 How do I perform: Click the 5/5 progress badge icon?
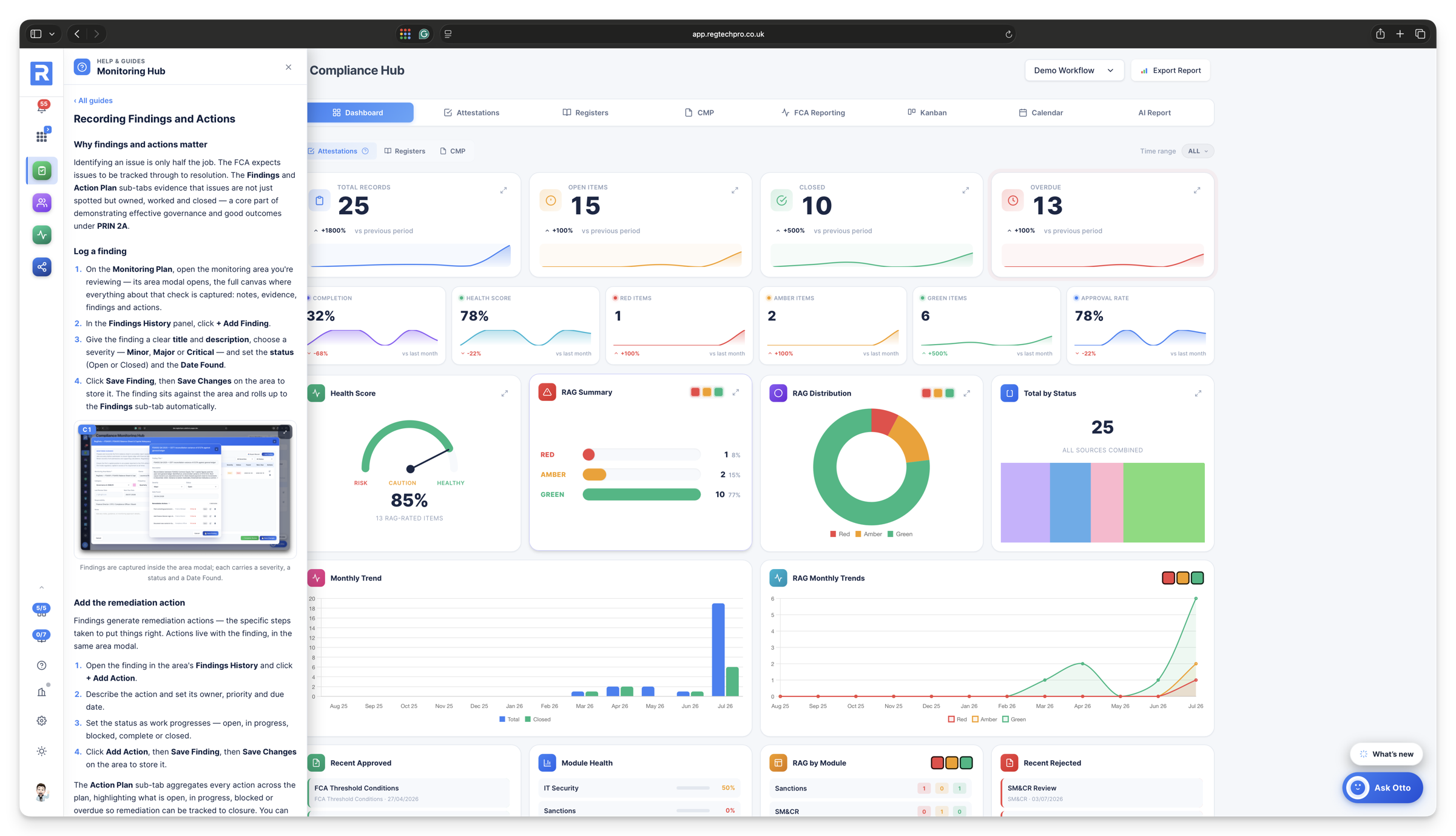(x=41, y=609)
